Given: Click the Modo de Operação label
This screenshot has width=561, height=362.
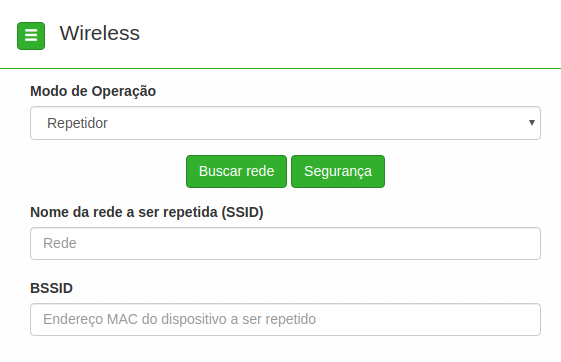Looking at the screenshot, I should tap(93, 91).
